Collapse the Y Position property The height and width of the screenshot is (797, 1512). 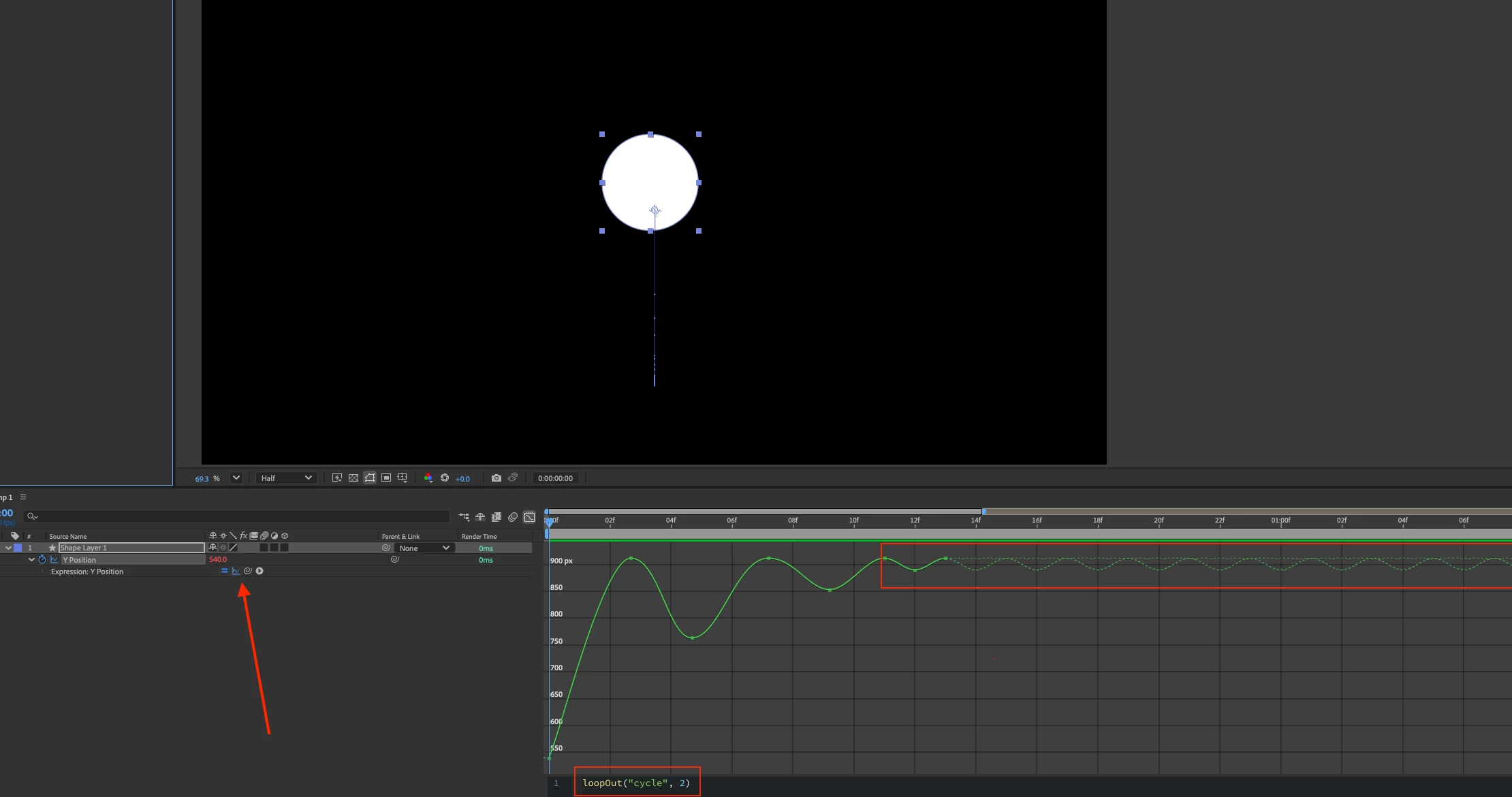[31, 560]
